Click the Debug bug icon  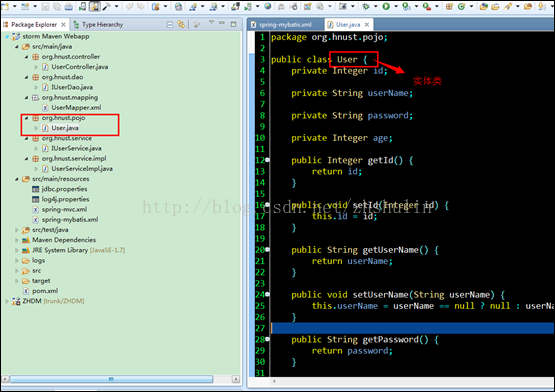pos(366,6)
